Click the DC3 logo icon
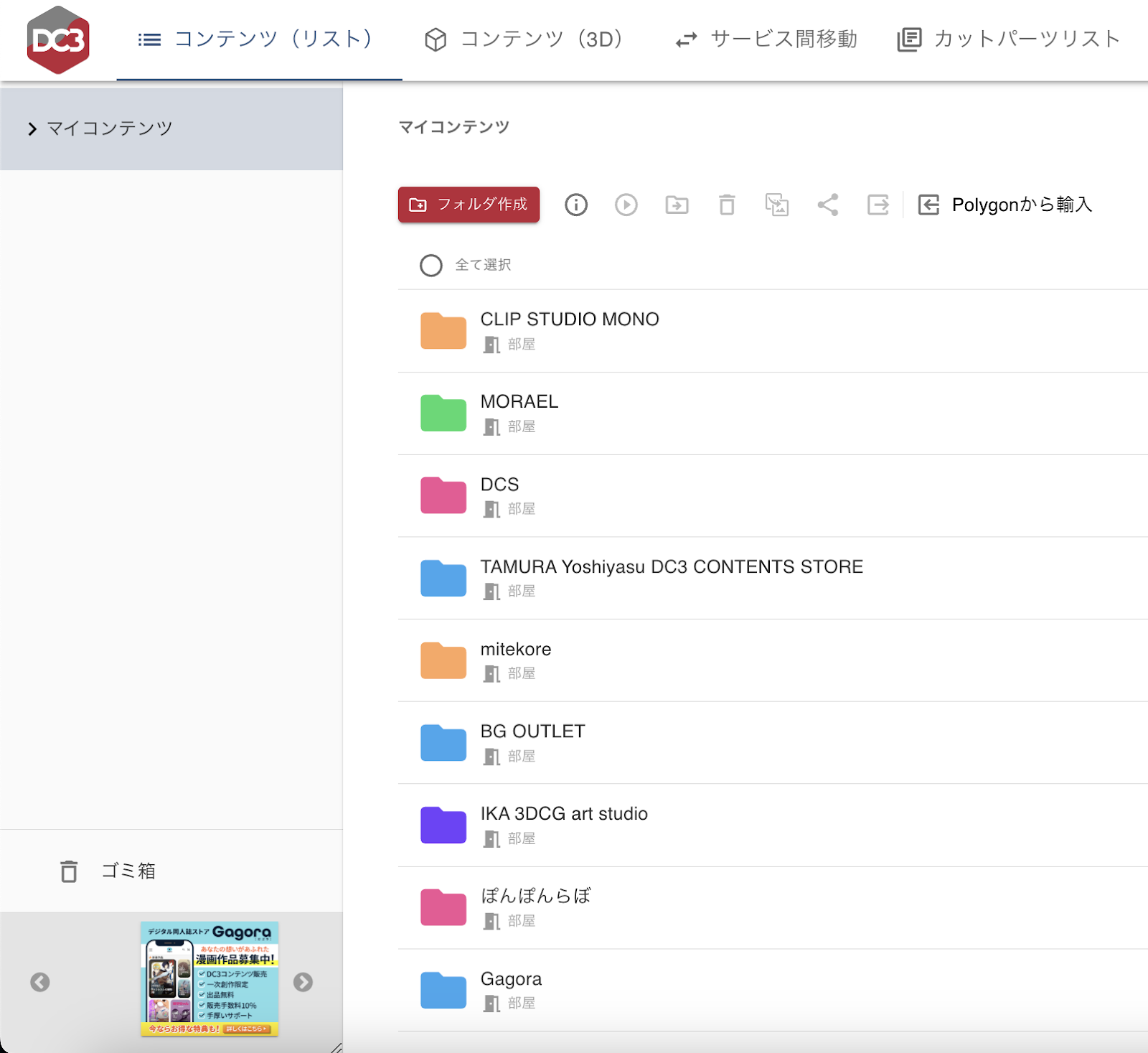This screenshot has width=1148, height=1053. point(58,40)
